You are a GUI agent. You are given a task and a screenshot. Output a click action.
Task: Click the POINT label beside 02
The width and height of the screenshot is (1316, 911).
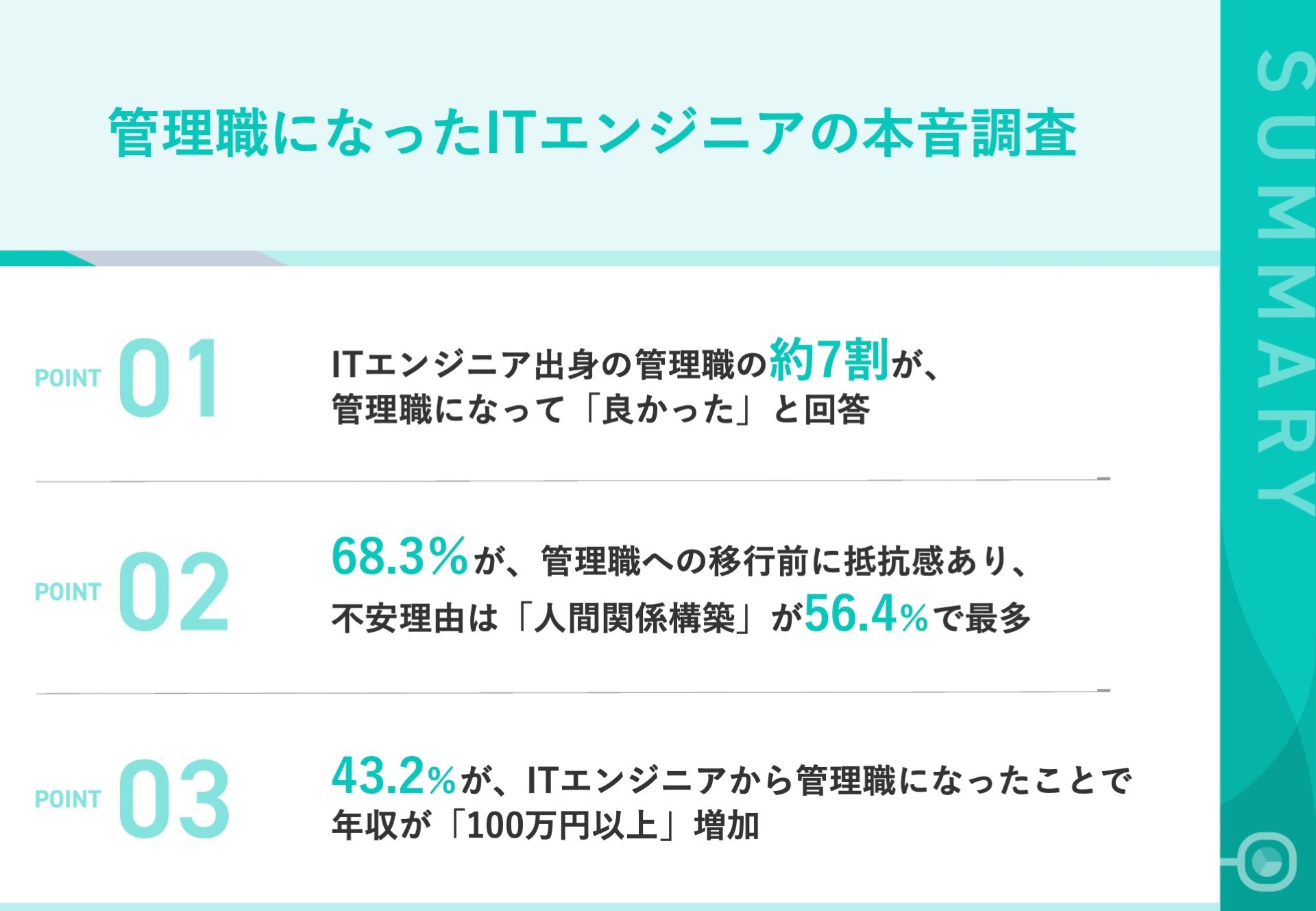[x=68, y=592]
